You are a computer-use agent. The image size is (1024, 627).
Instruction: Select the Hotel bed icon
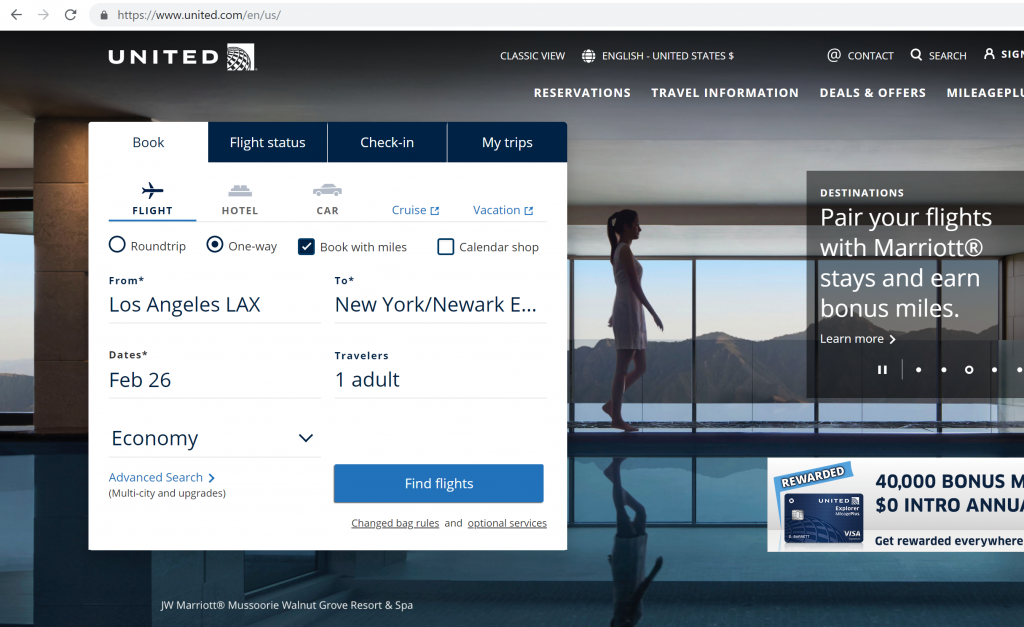click(x=240, y=191)
